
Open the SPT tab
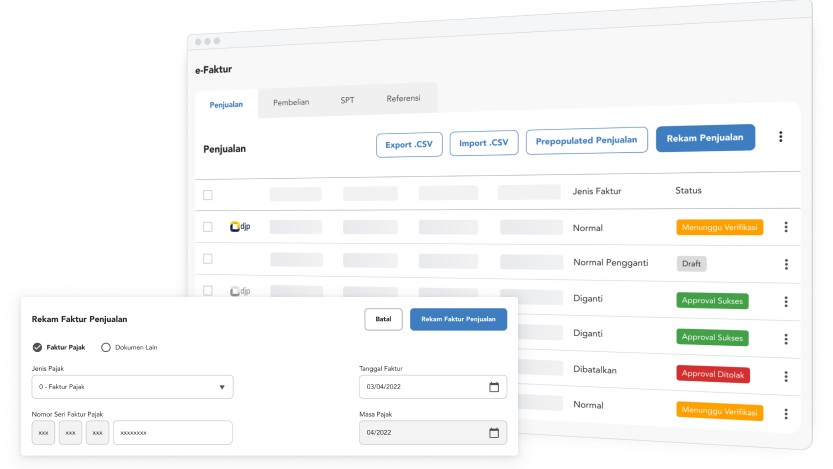(347, 100)
